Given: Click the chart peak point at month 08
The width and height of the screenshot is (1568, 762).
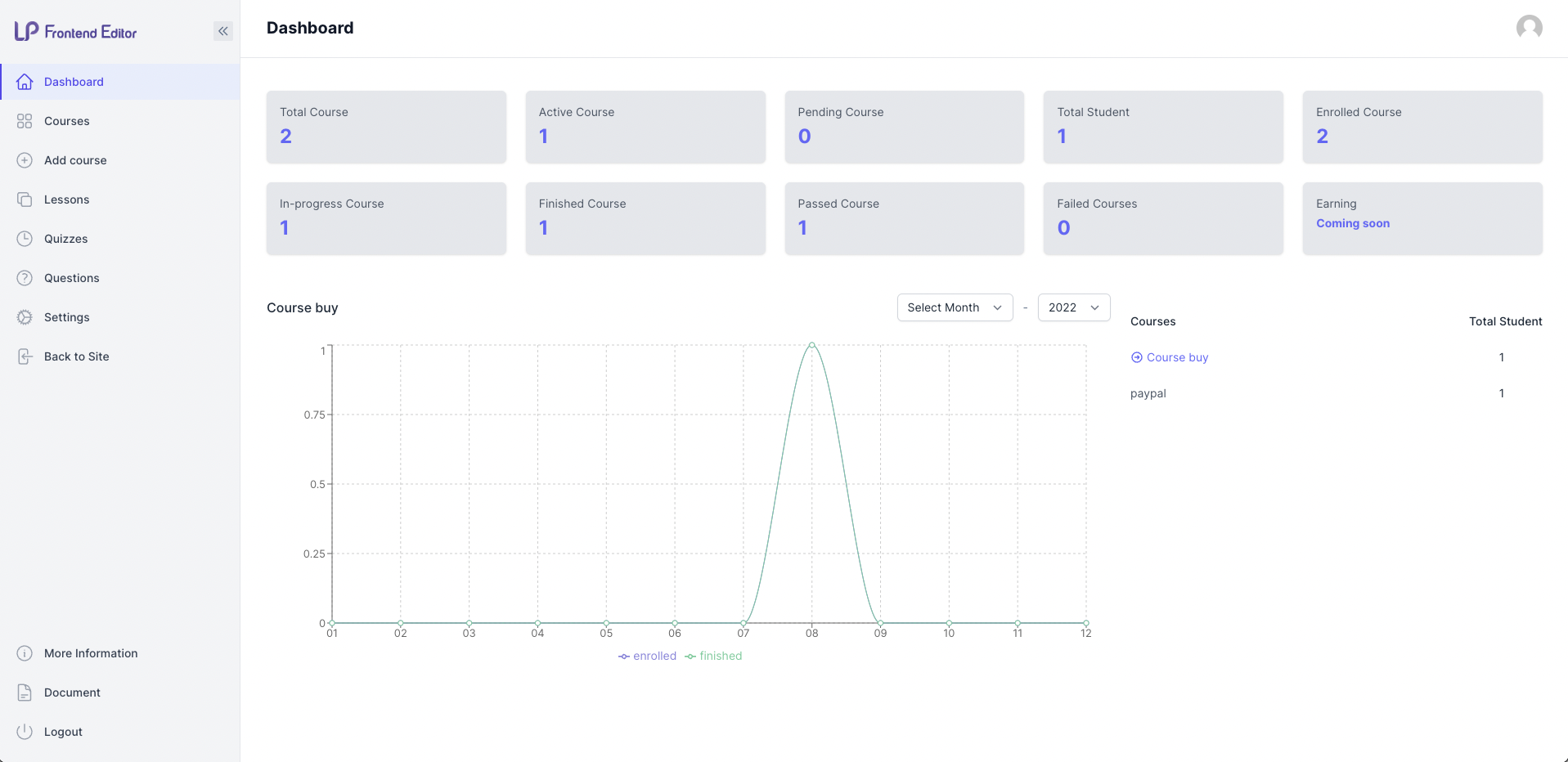Looking at the screenshot, I should (811, 345).
